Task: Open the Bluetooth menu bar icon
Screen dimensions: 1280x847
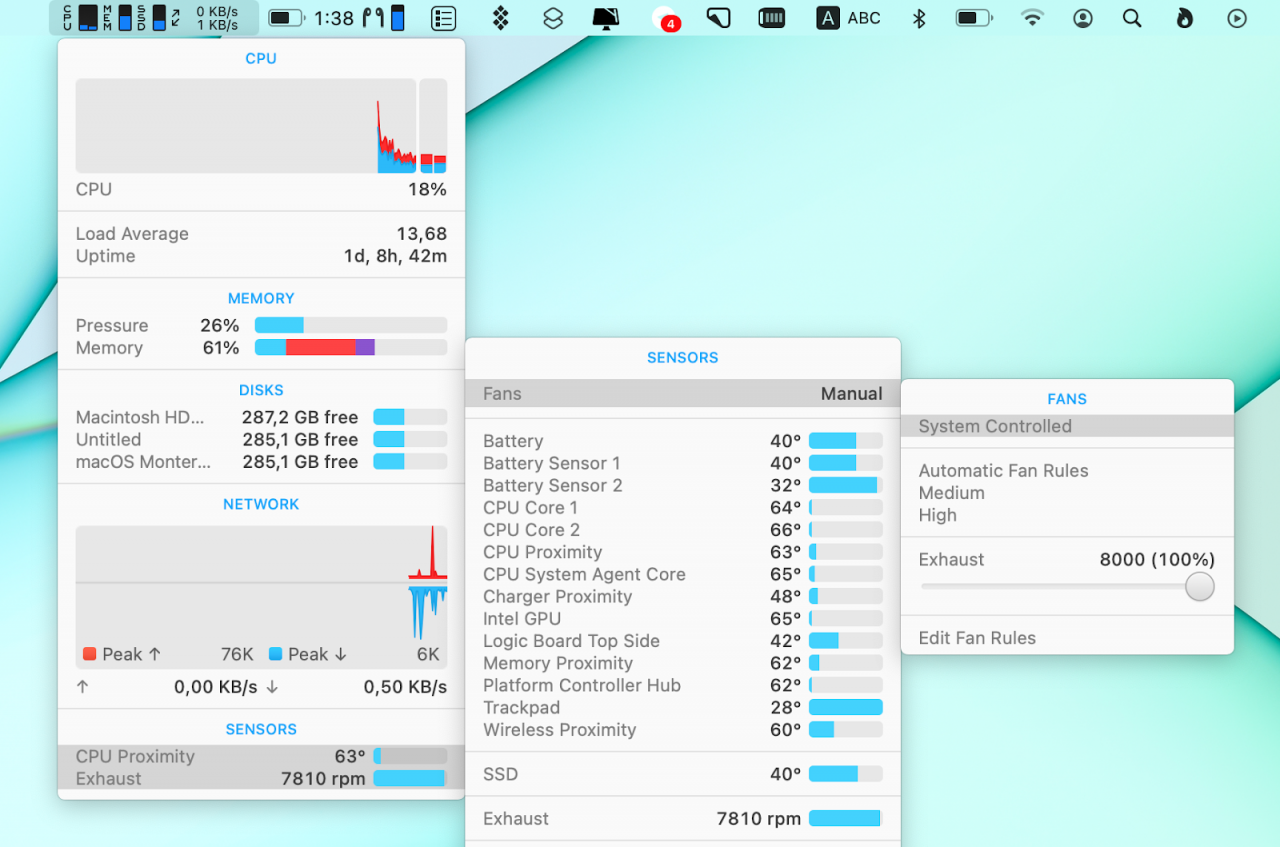Action: coord(918,16)
